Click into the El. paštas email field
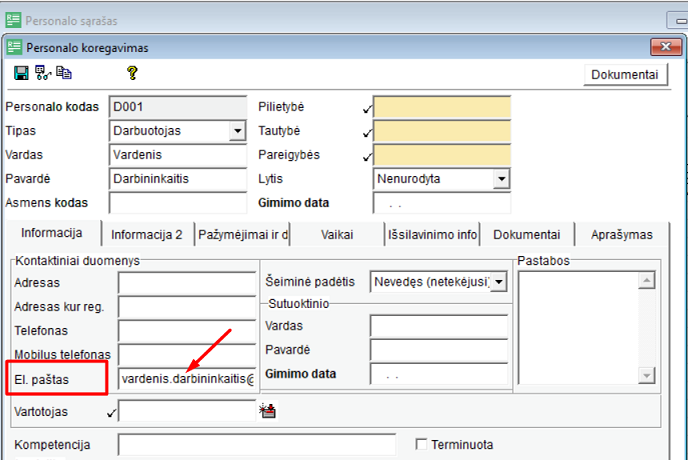 coord(186,379)
